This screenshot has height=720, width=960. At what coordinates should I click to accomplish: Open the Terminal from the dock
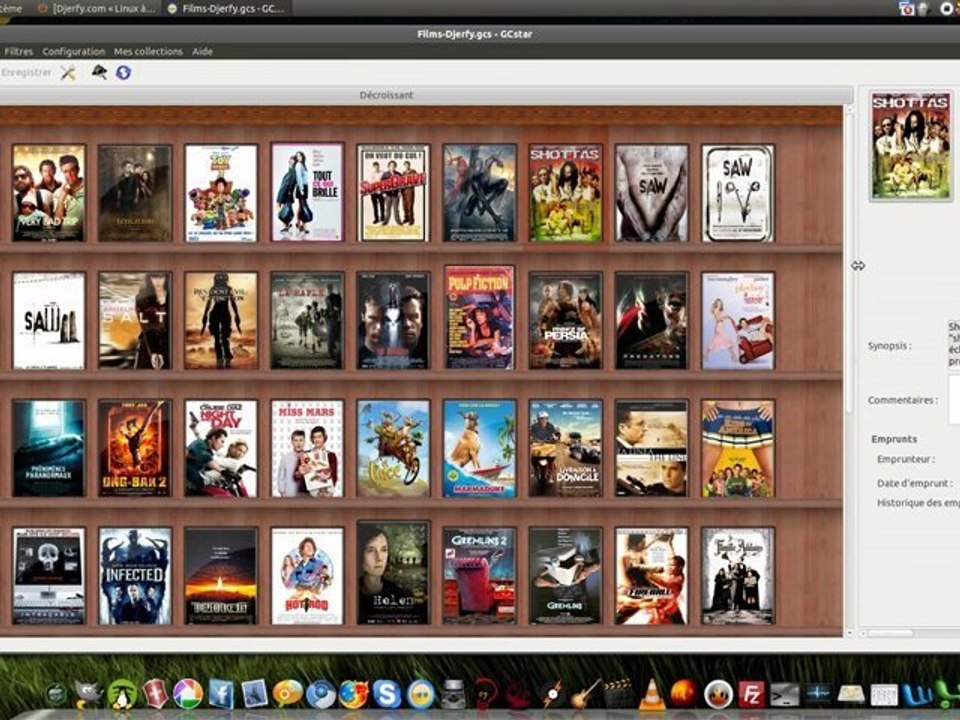pos(784,695)
